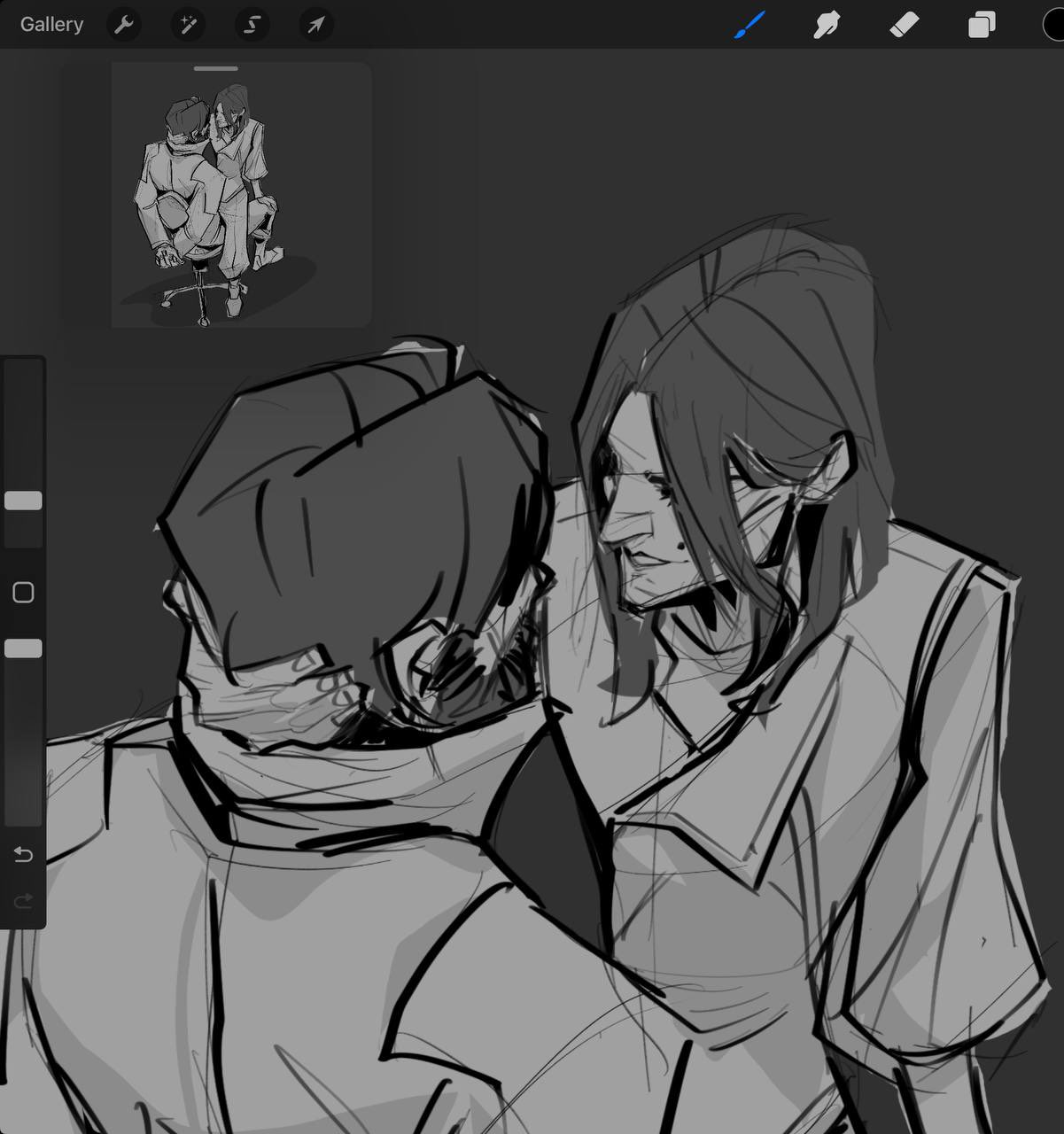Undo the last stroke
The width and height of the screenshot is (1064, 1134).
[x=23, y=854]
